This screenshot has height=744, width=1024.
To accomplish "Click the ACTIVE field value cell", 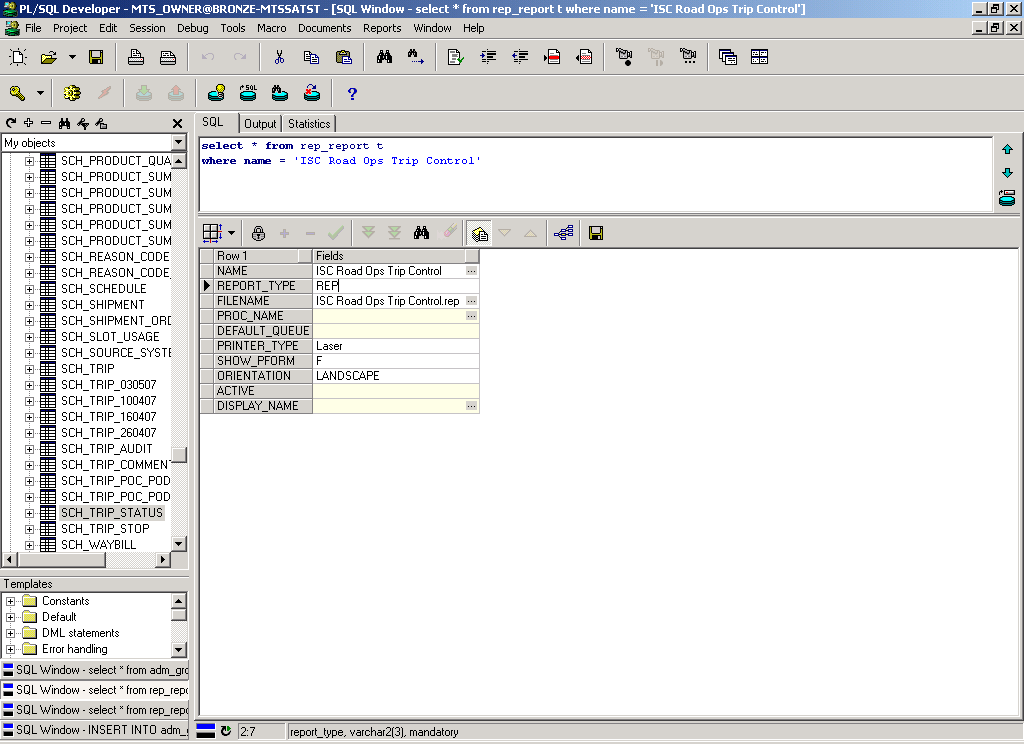I will pos(396,391).
